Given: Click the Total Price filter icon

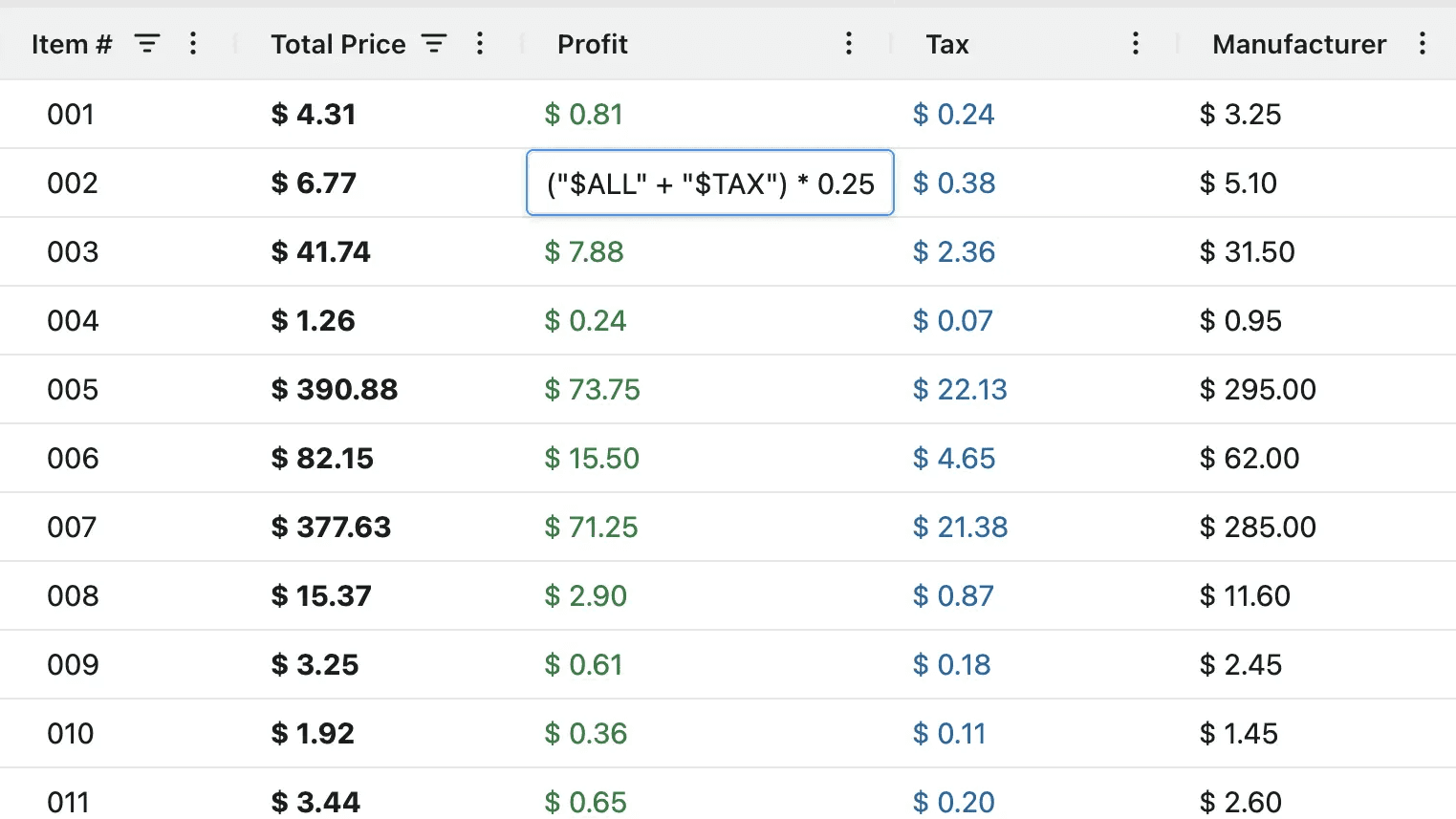Looking at the screenshot, I should click(434, 44).
